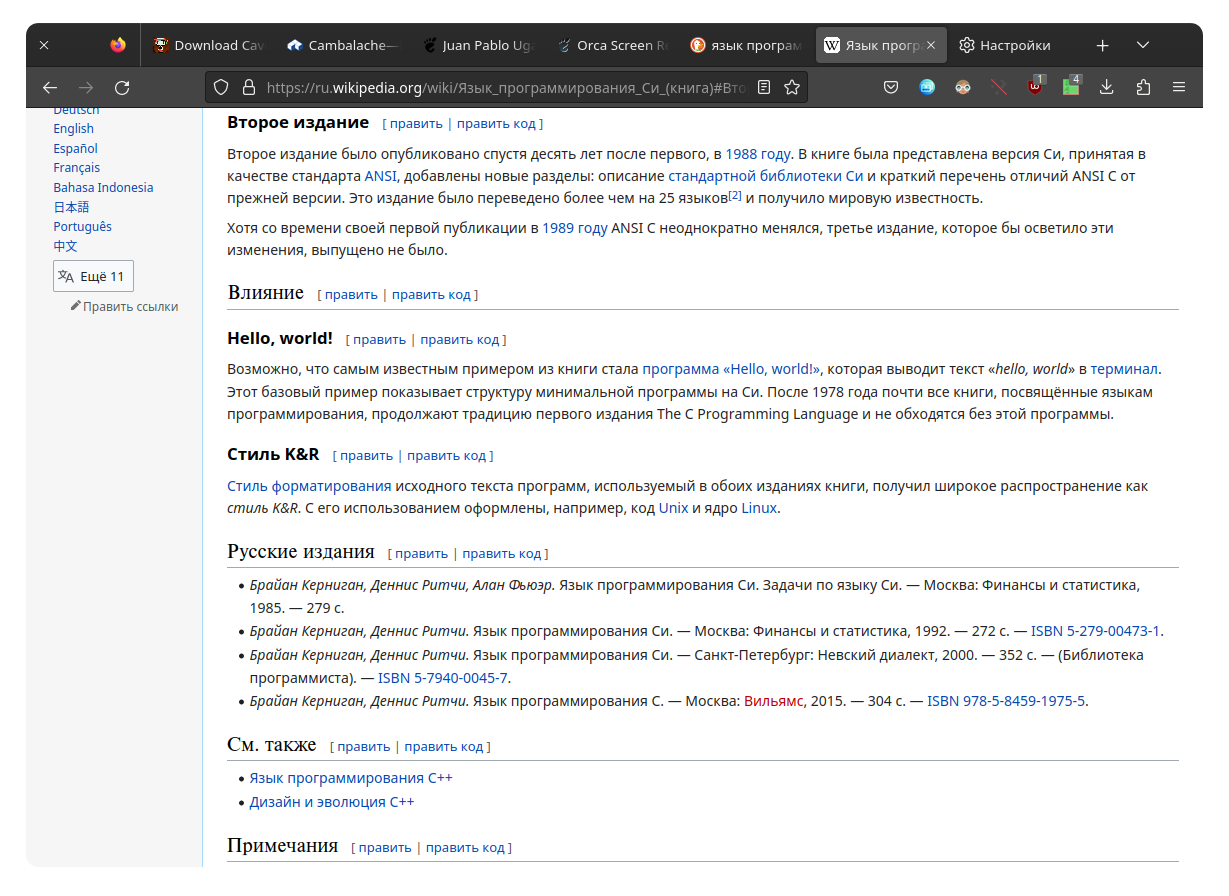
Task: Close the active Wikipedia tab
Action: pyautogui.click(x=931, y=45)
